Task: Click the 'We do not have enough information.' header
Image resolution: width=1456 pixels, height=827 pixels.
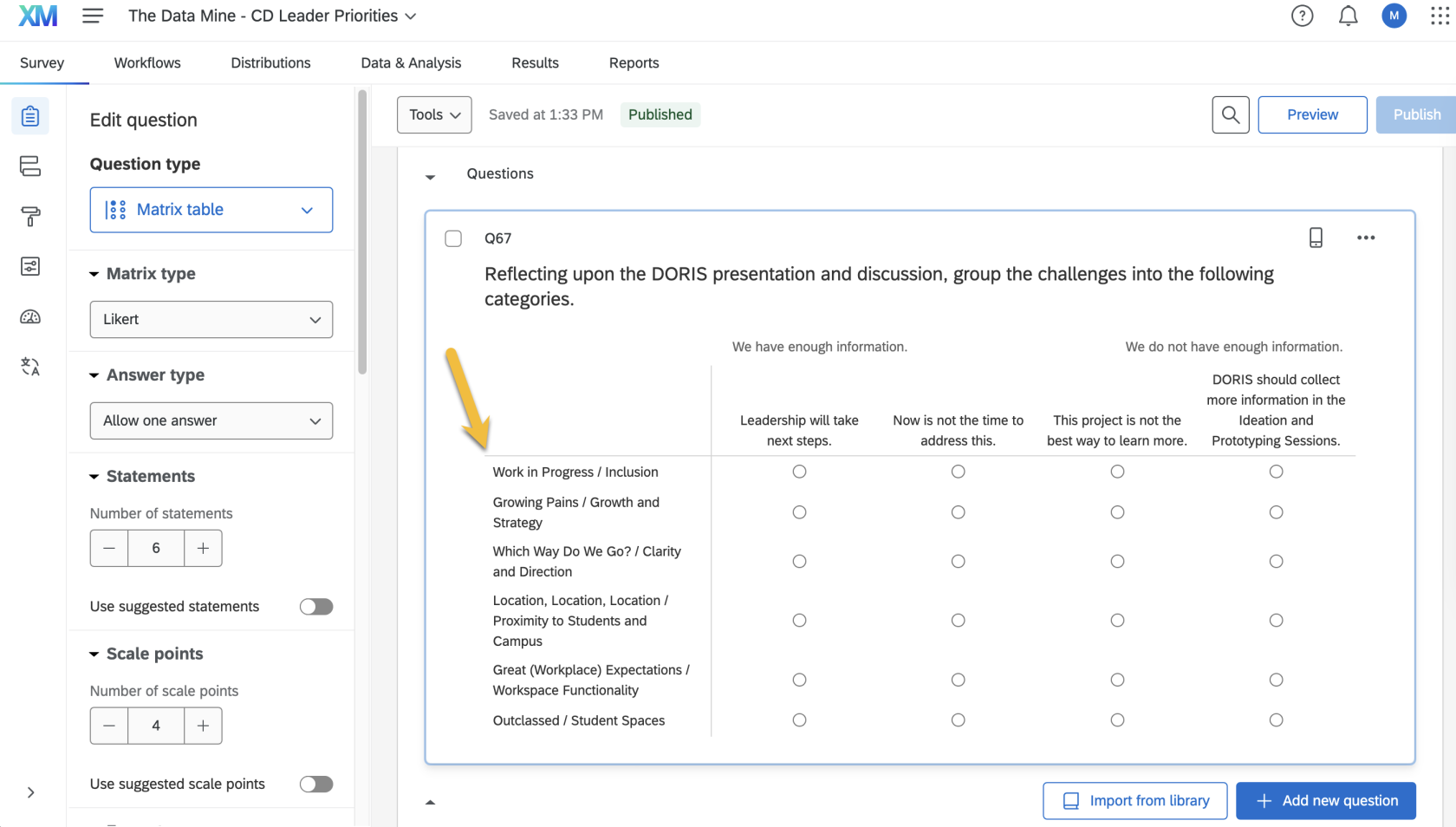Action: 1233,347
